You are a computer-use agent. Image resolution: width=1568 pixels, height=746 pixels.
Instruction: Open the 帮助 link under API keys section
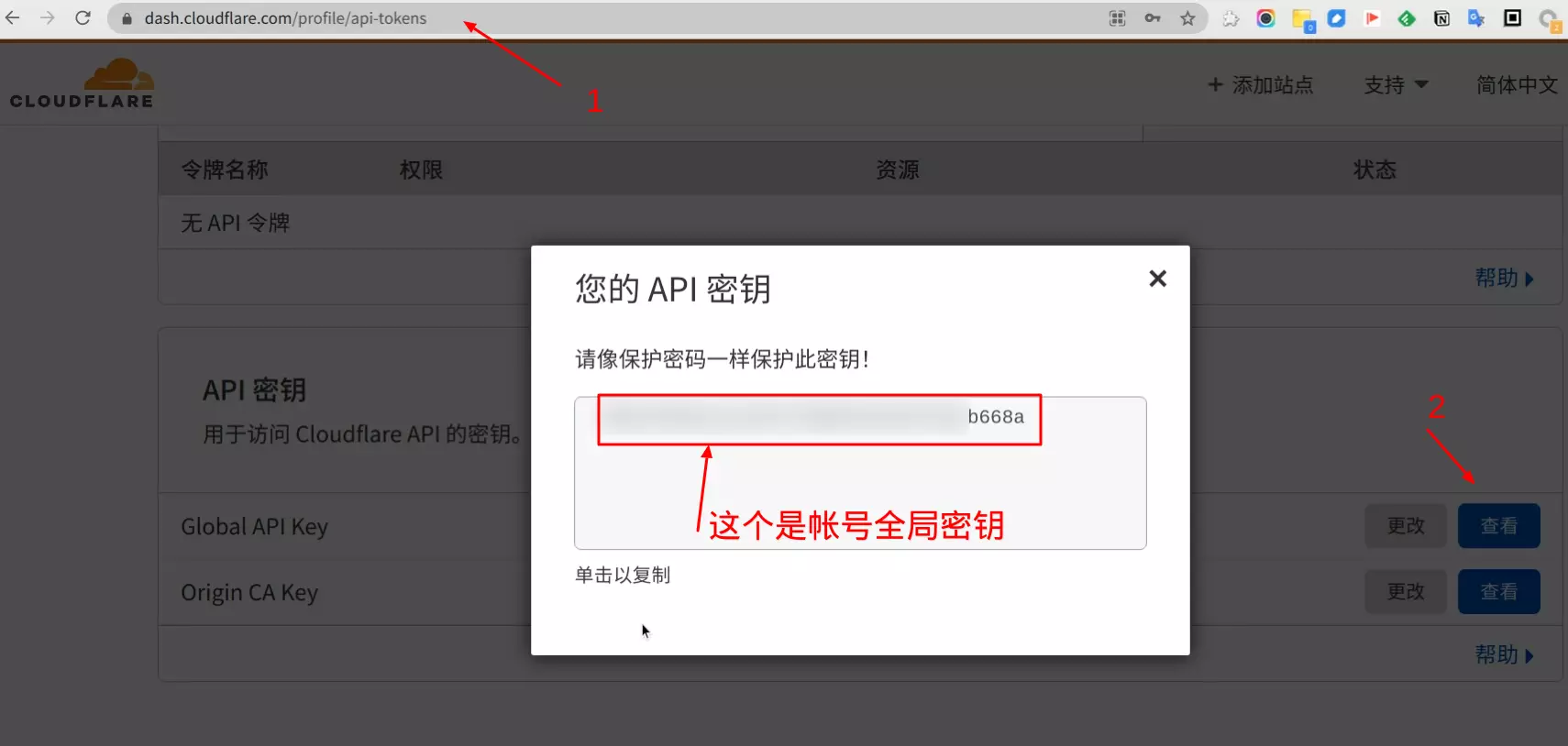click(x=1504, y=654)
